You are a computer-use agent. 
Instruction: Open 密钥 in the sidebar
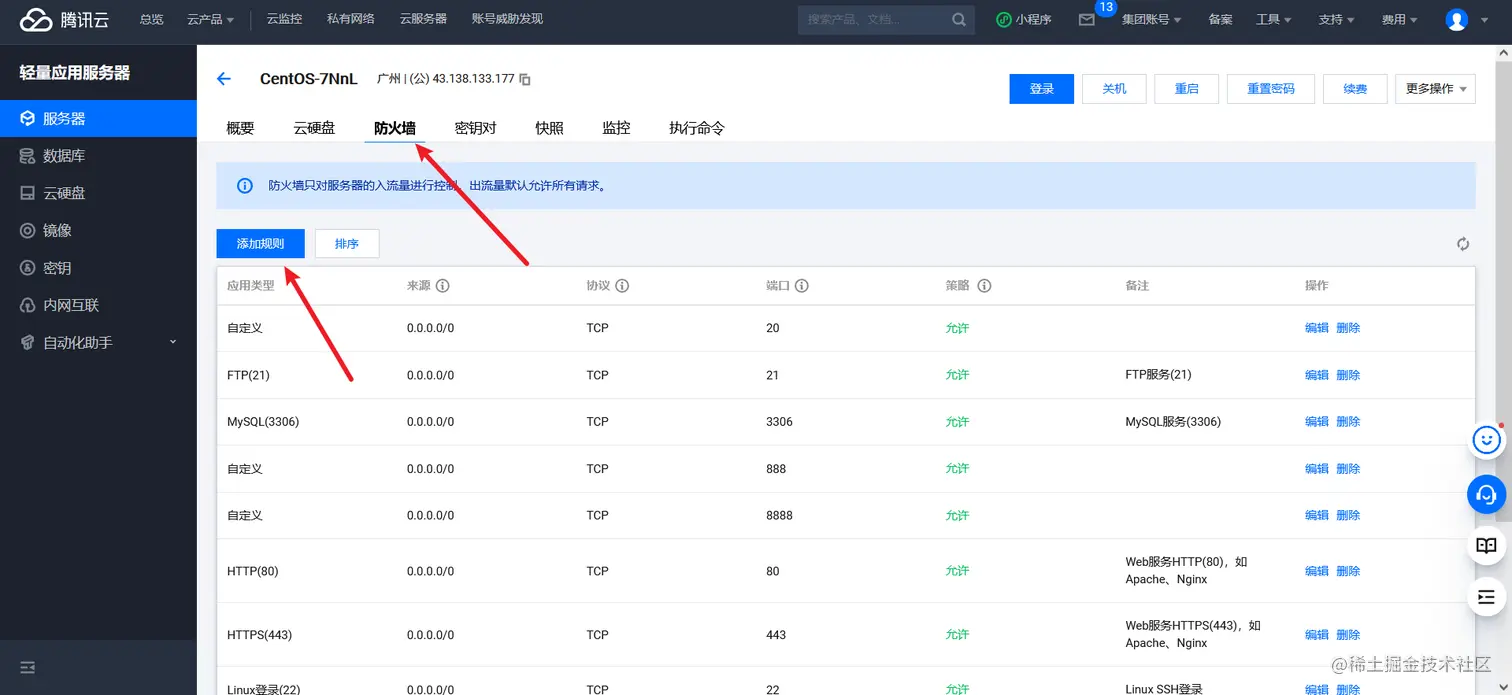[98, 268]
